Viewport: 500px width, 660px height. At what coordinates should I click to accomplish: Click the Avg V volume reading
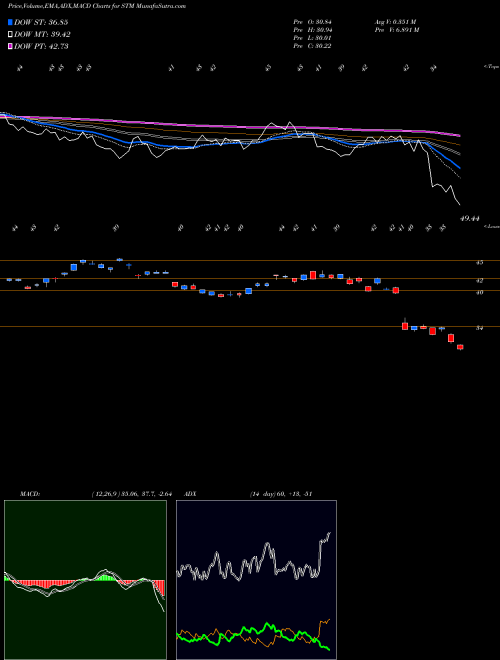point(395,22)
